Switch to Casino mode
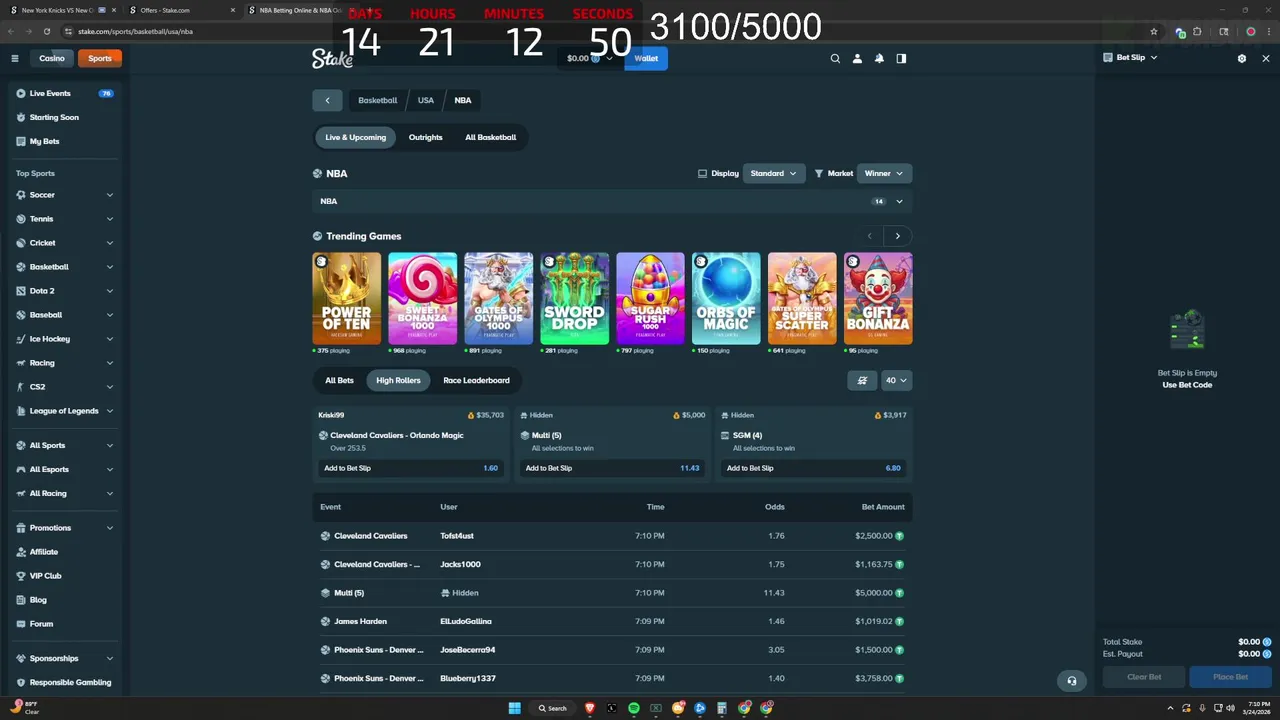This screenshot has height=720, width=1280. click(52, 58)
